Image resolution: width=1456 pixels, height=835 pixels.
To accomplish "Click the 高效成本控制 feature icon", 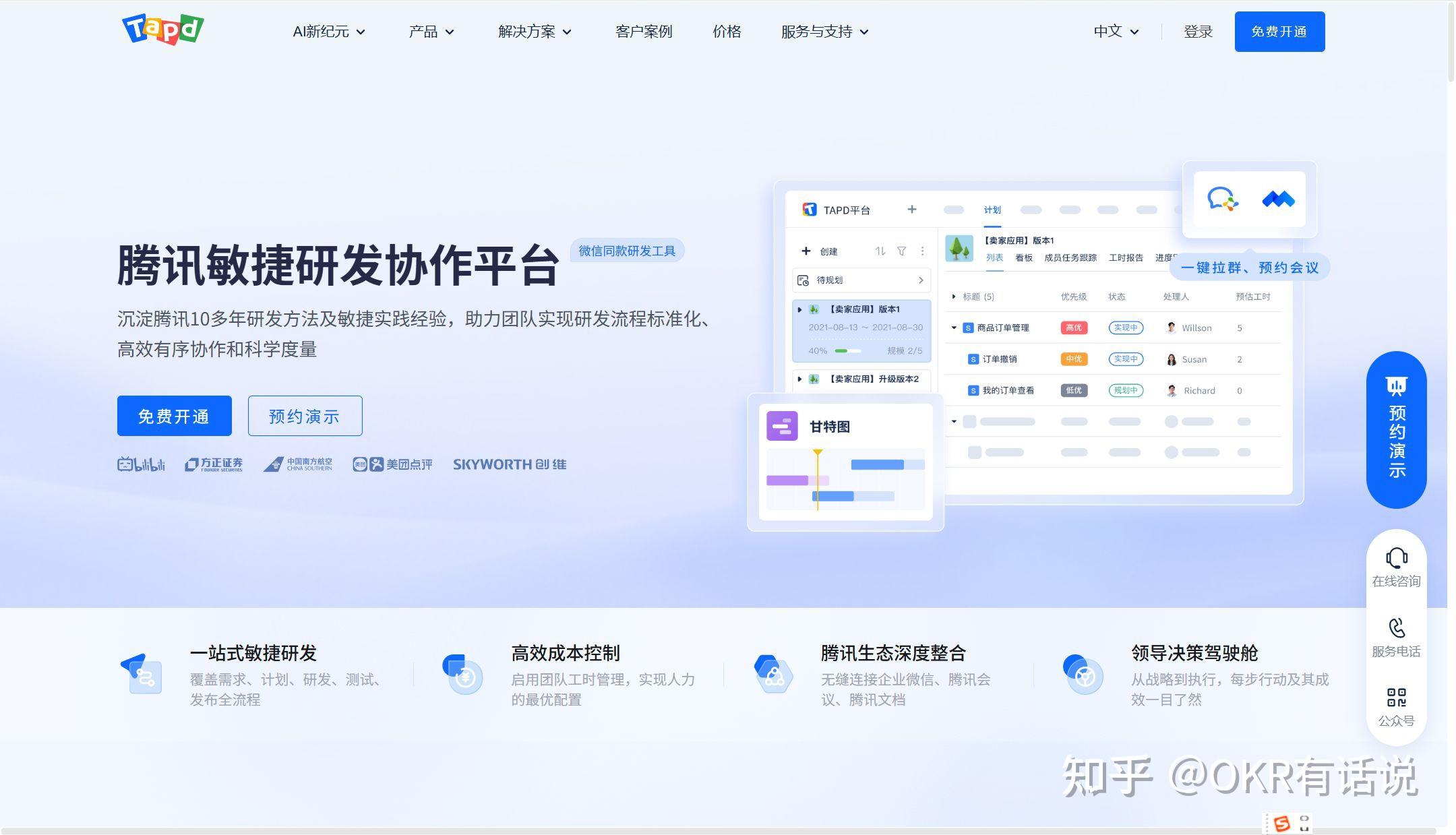I will point(463,675).
